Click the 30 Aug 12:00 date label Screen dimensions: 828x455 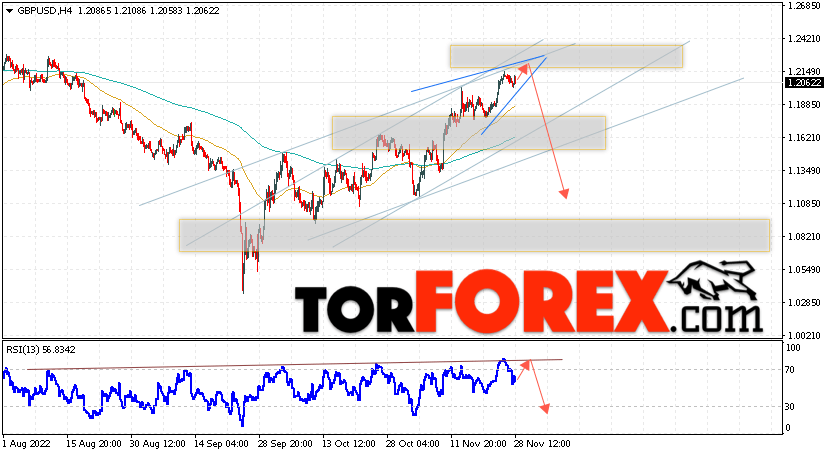click(158, 444)
